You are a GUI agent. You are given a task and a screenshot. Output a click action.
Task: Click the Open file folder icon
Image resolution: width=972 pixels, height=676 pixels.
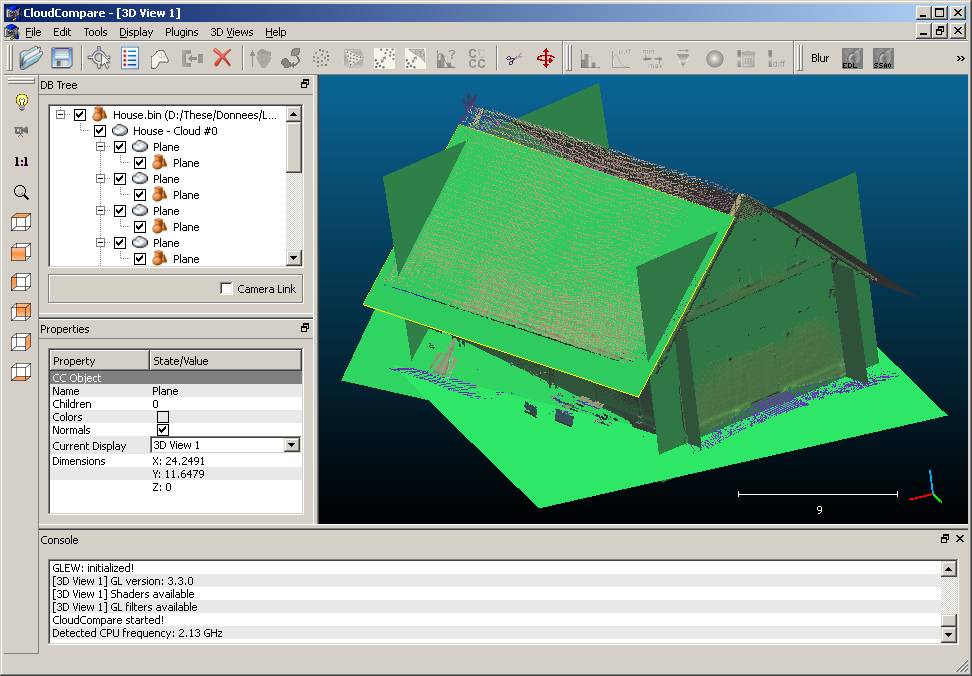[30, 58]
